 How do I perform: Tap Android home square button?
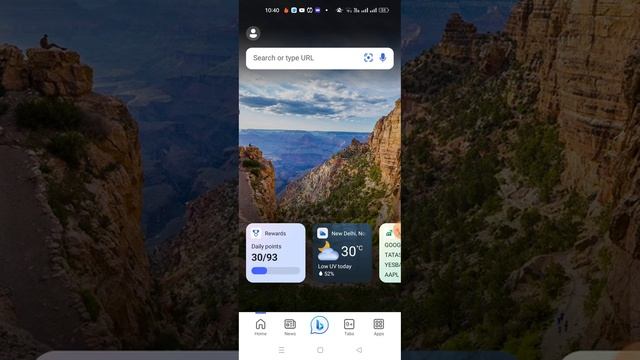(x=320, y=350)
